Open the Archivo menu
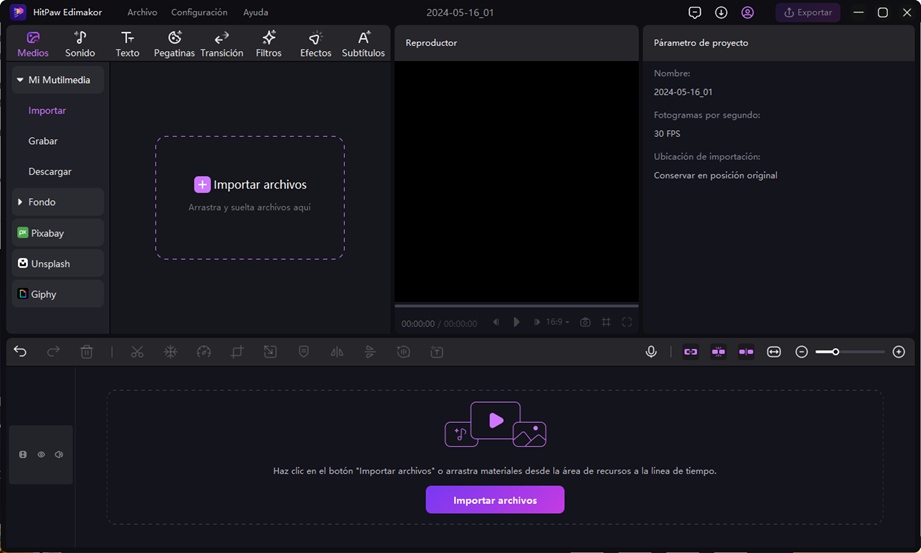Viewport: 921px width, 553px height. point(142,13)
